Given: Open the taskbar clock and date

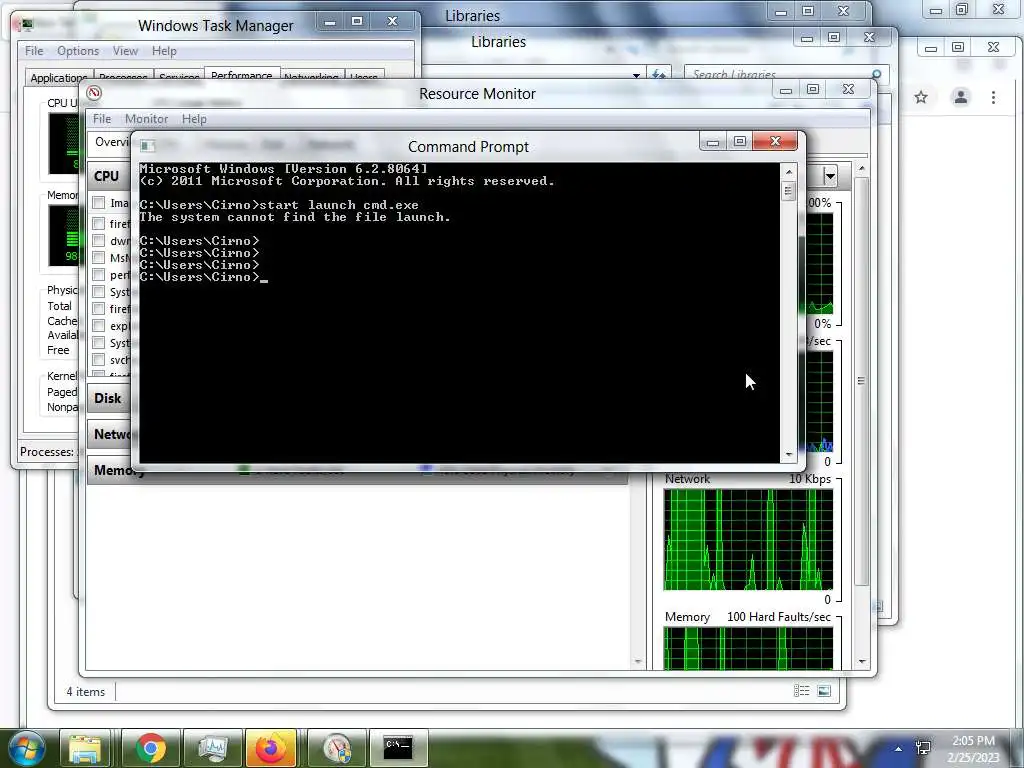Looking at the screenshot, I should [x=974, y=749].
